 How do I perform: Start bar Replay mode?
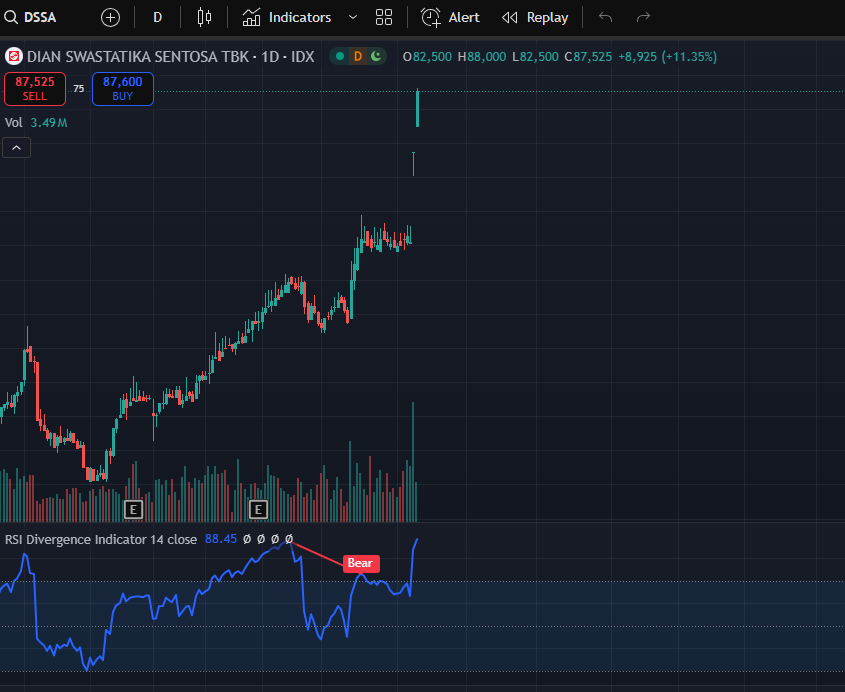click(535, 17)
